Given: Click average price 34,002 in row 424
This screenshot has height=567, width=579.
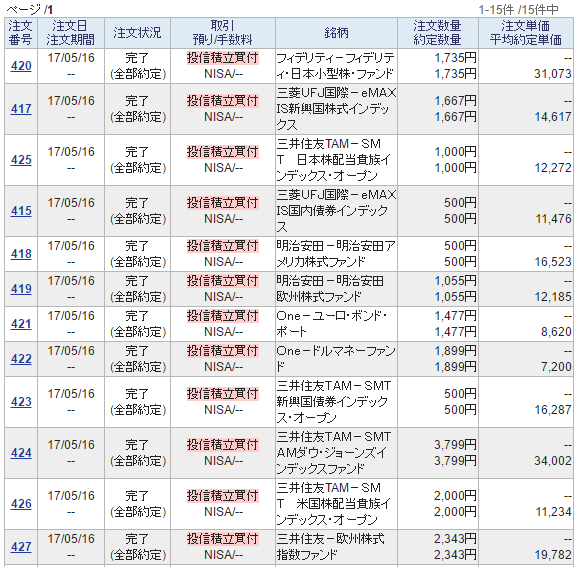Looking at the screenshot, I should 553,461.
